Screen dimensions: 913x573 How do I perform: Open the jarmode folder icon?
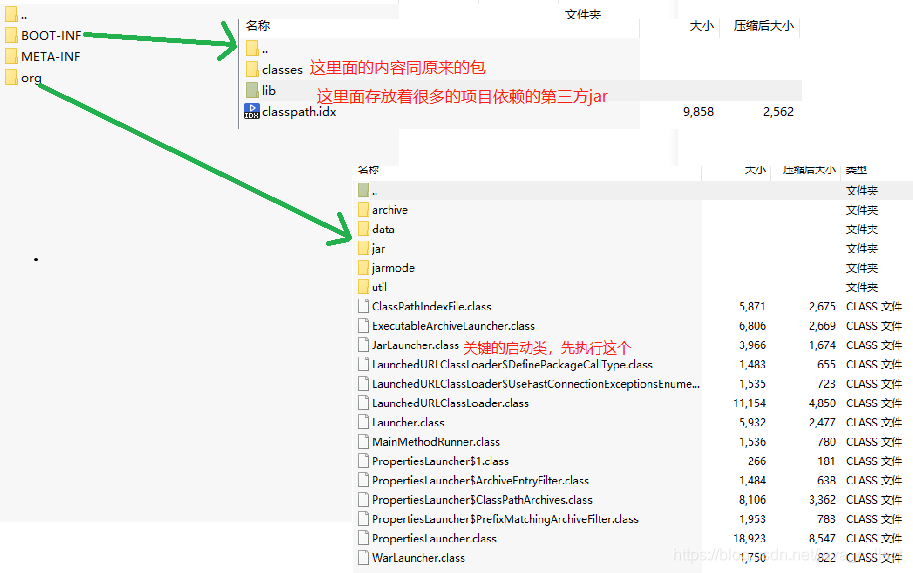pyautogui.click(x=363, y=268)
